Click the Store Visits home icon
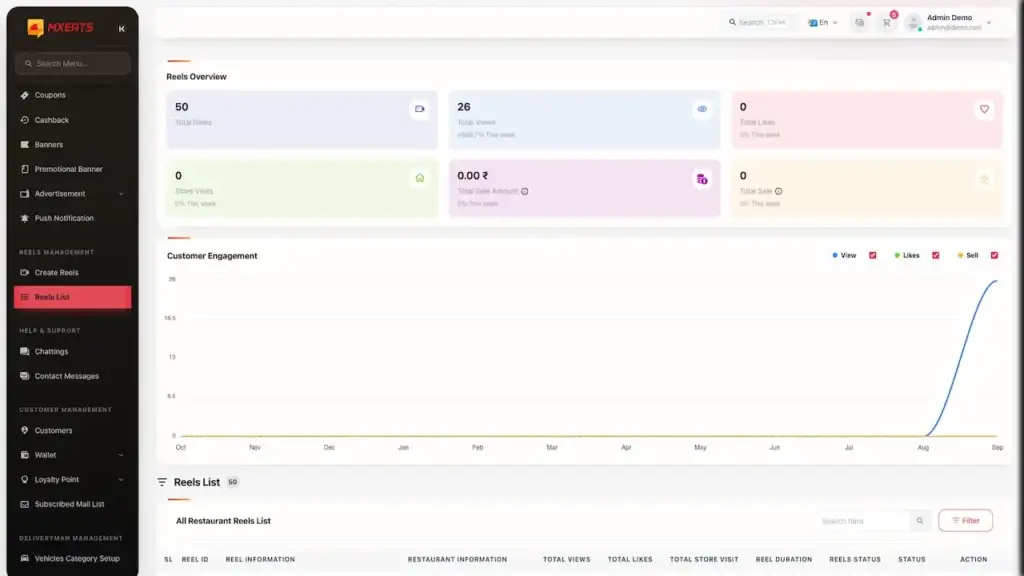Viewport: 1024px width, 576px height. [x=420, y=178]
